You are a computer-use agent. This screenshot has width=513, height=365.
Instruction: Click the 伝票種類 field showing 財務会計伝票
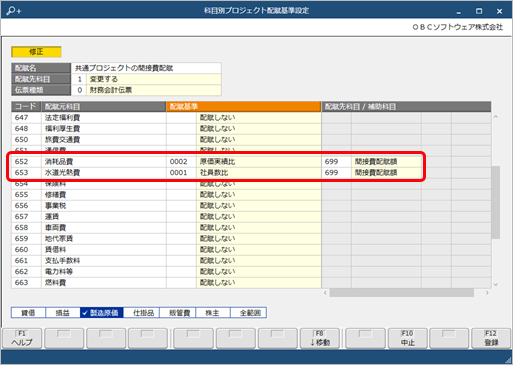click(x=154, y=90)
